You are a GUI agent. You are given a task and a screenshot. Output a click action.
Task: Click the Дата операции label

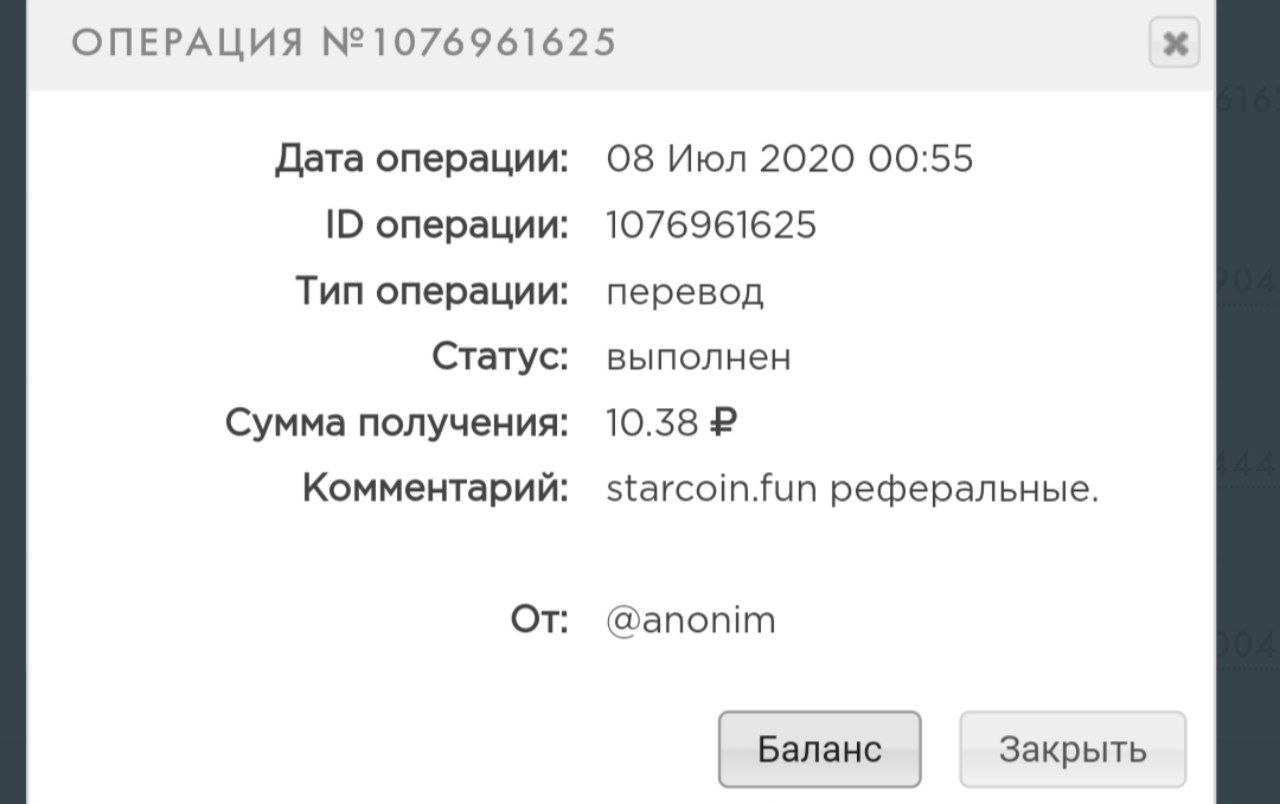tap(421, 159)
